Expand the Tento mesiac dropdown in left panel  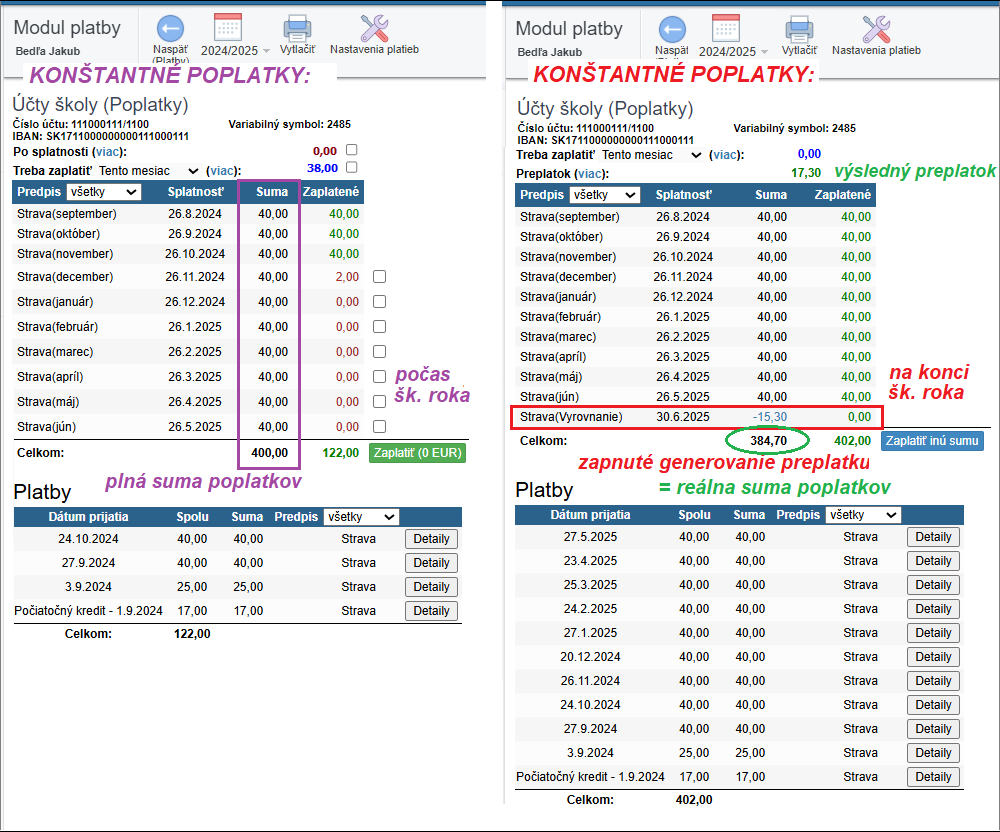149,171
